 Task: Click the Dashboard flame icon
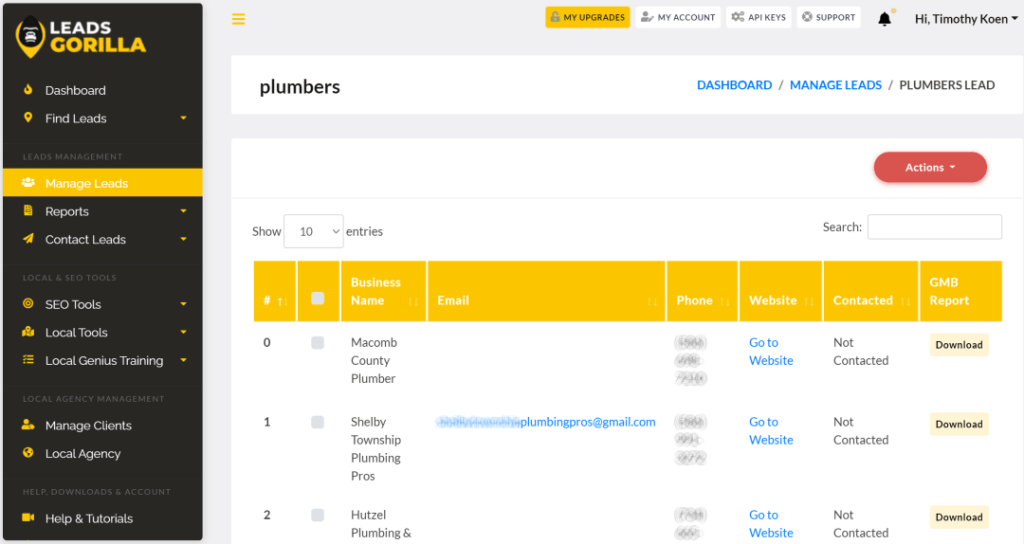[x=28, y=89]
